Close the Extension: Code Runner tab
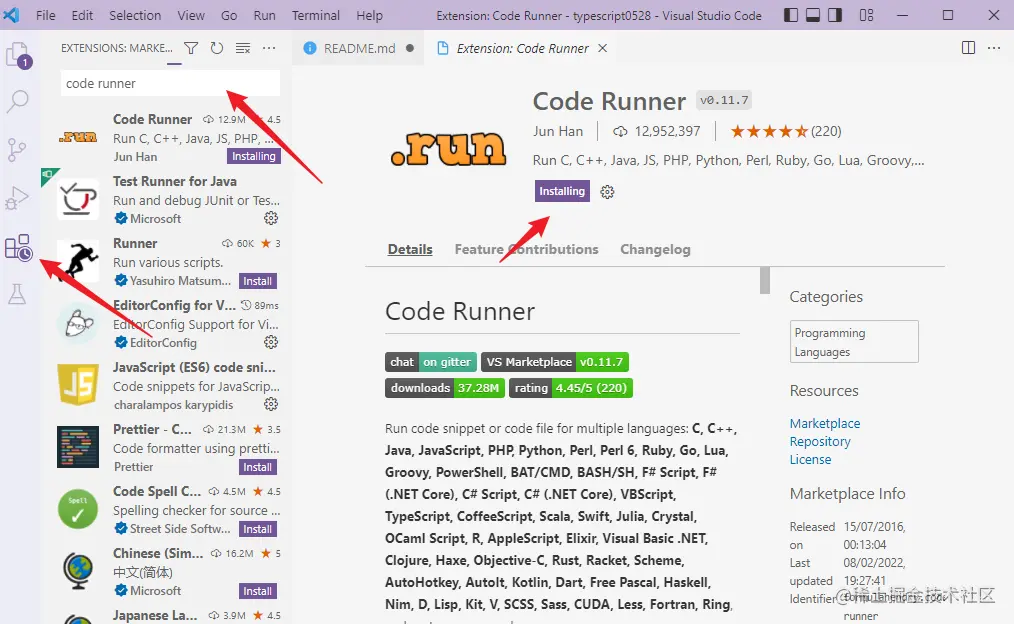Screen dimensions: 1014x624 point(602,48)
